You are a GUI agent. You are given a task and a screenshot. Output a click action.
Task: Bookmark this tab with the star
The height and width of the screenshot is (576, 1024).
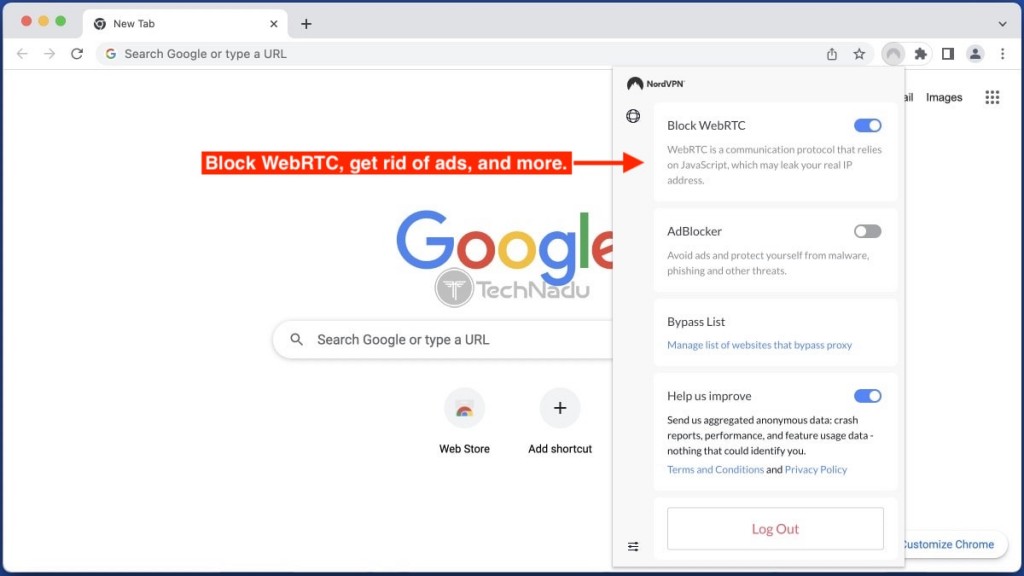[x=859, y=54]
